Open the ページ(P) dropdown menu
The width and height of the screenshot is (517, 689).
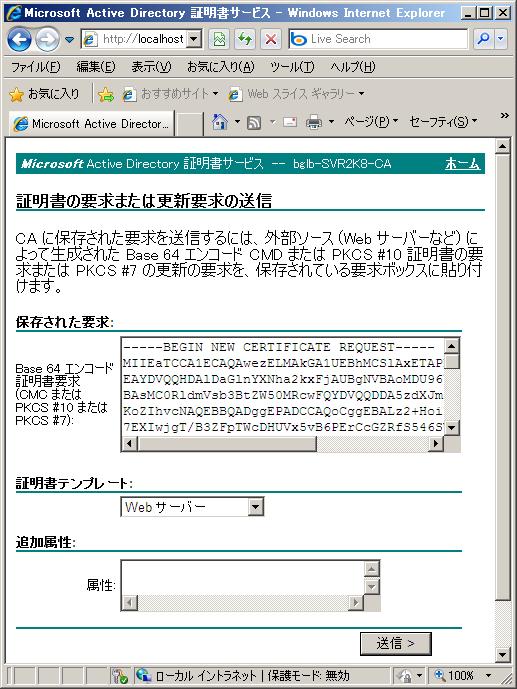(x=371, y=121)
